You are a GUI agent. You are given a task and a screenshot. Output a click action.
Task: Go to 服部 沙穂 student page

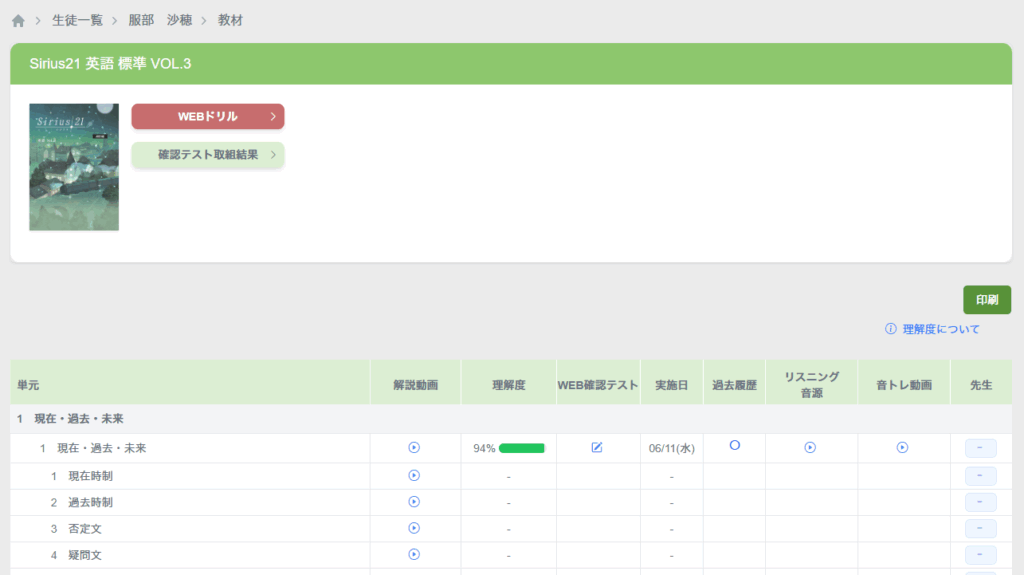pos(160,20)
